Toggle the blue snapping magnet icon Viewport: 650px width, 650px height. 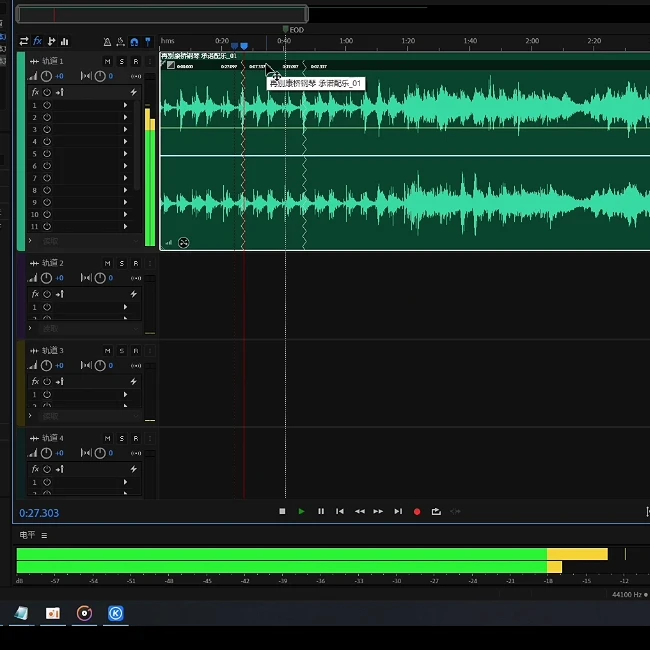click(134, 41)
